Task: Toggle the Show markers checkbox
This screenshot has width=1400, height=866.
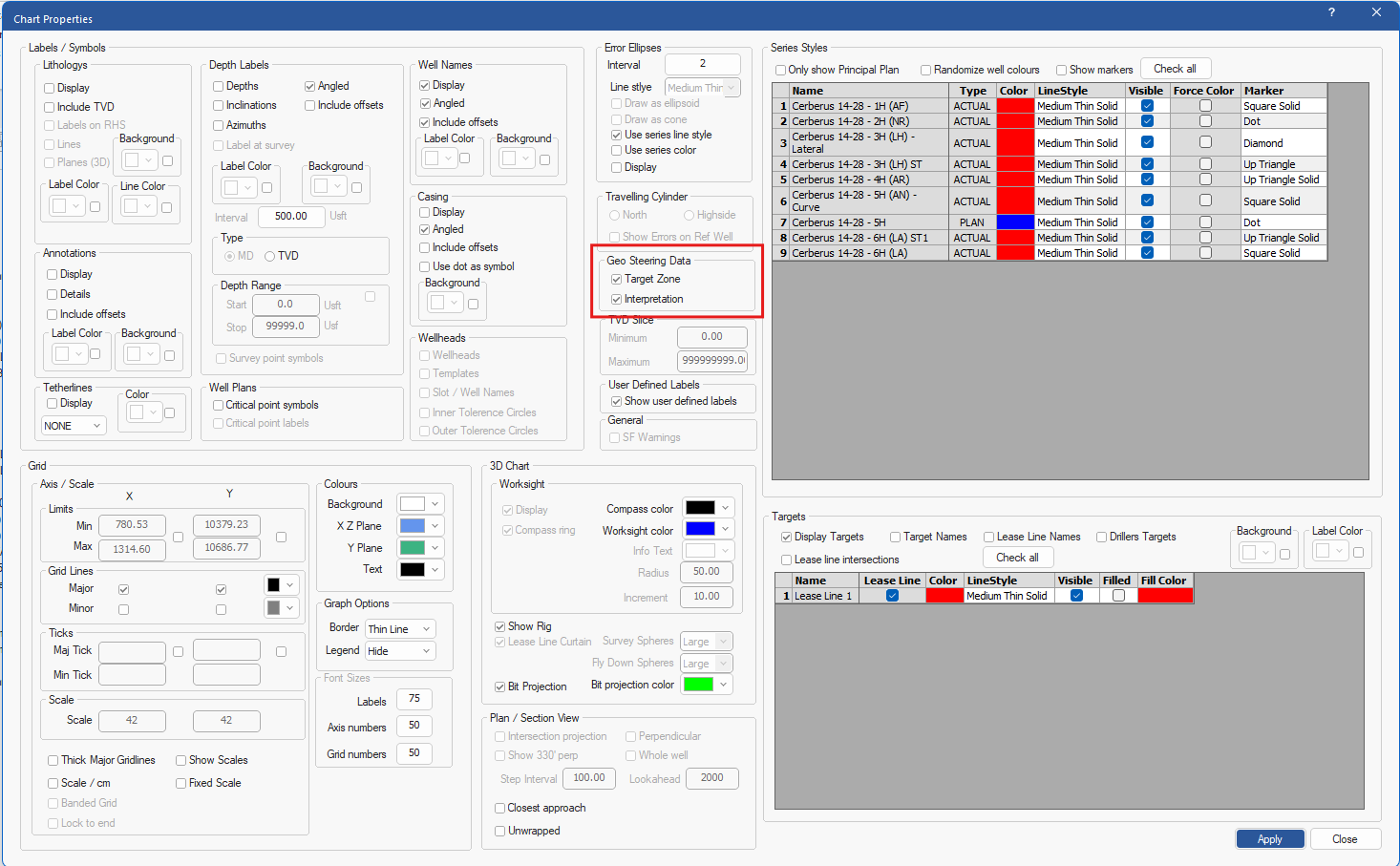Action: [x=1062, y=70]
